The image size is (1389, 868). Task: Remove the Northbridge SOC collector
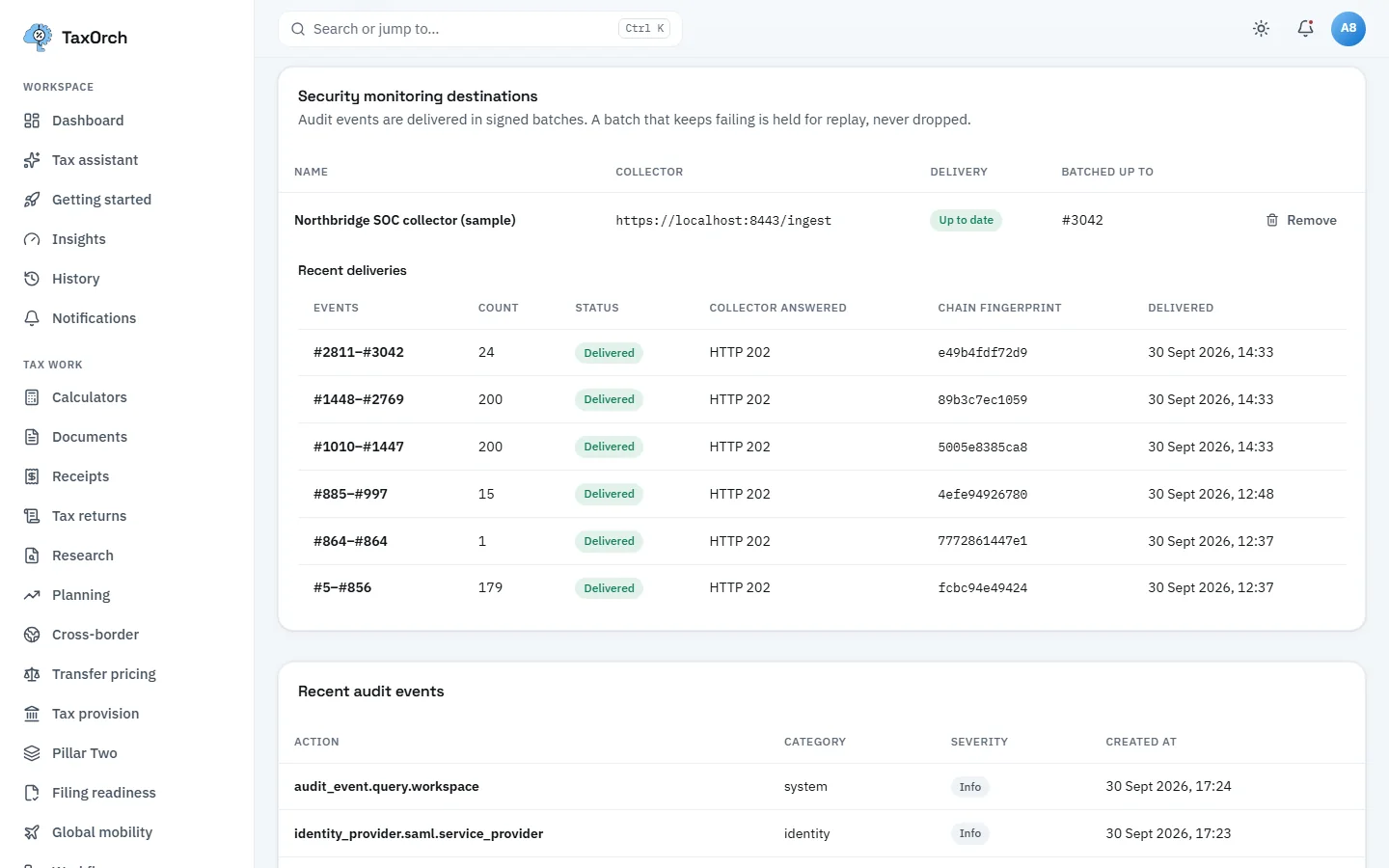1301,220
